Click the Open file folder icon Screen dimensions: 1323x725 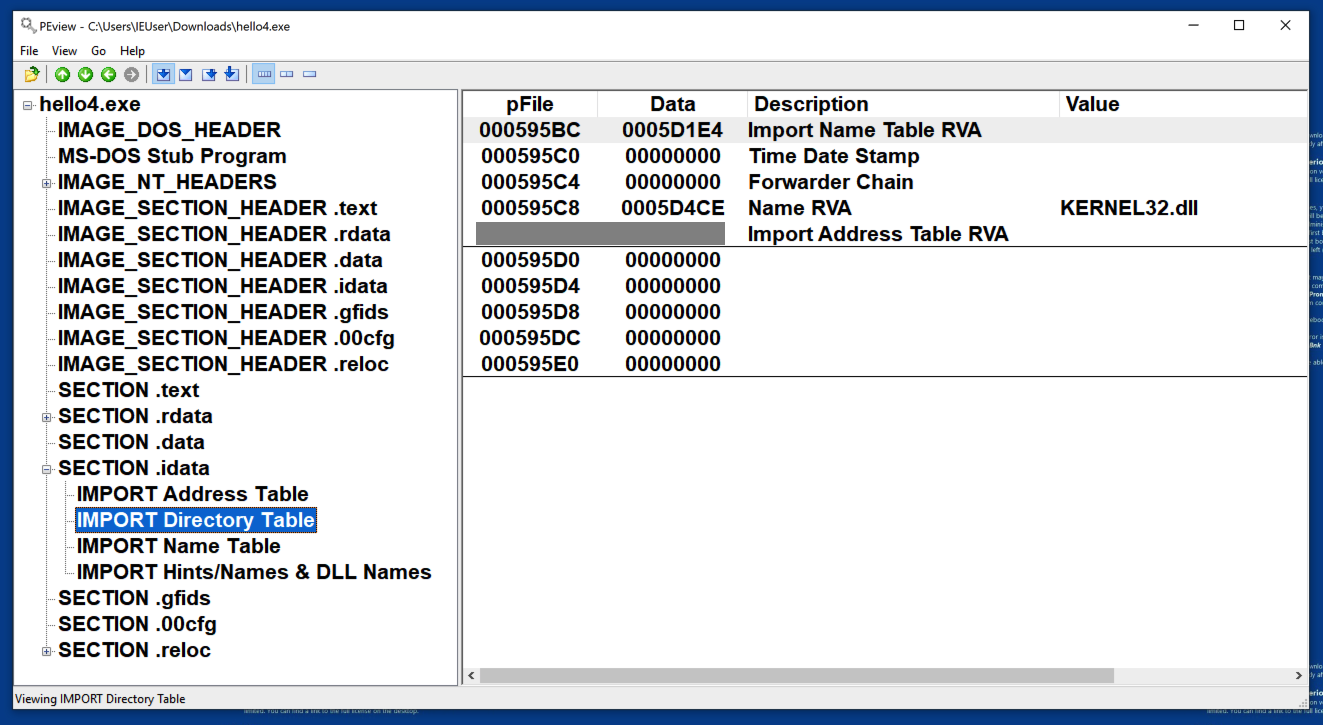(x=32, y=74)
